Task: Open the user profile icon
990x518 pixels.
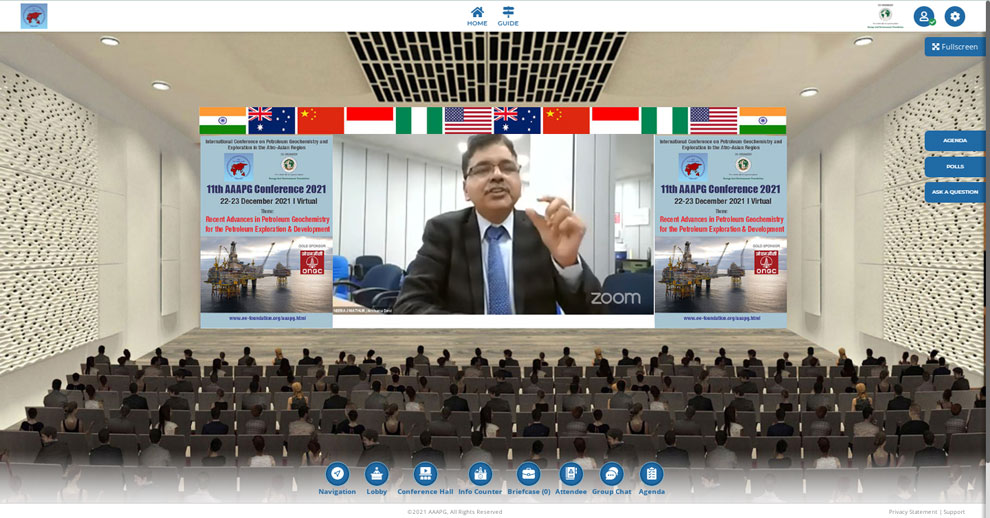Action: [x=924, y=16]
